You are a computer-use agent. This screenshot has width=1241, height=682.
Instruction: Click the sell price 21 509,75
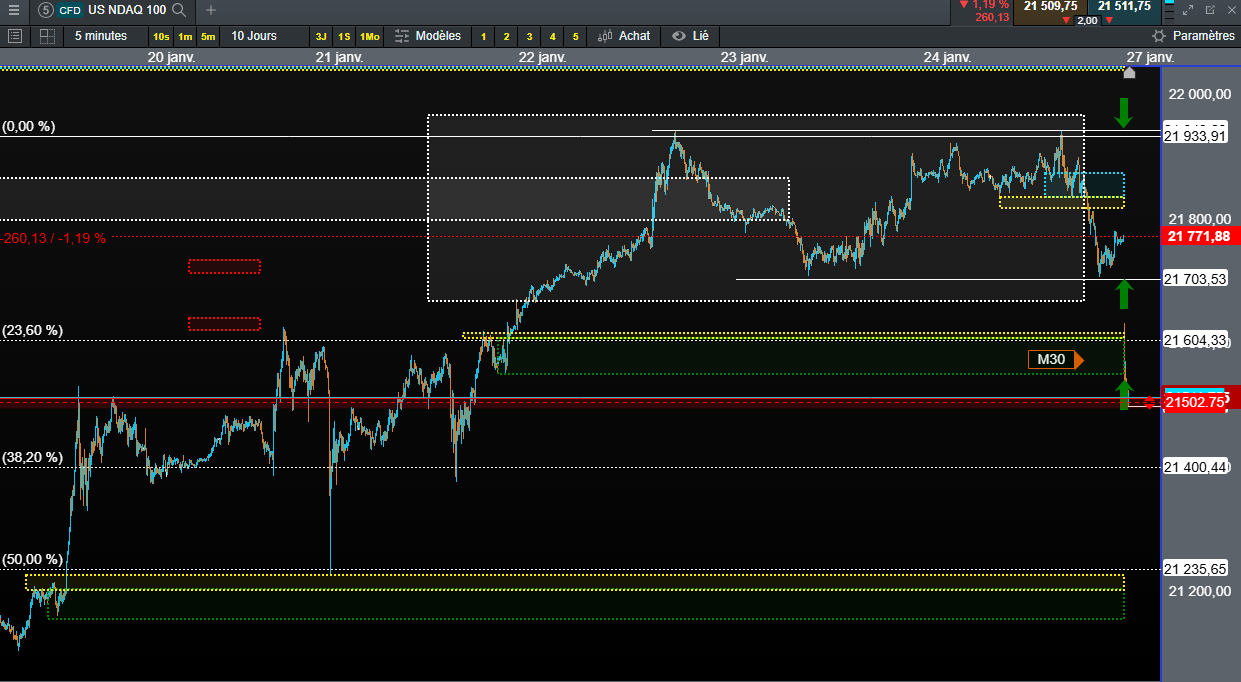tap(1049, 6)
